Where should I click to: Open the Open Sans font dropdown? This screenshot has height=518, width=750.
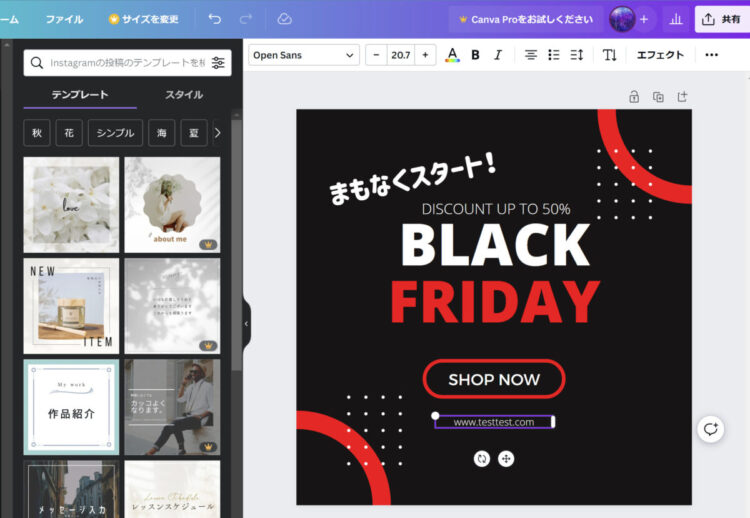(304, 55)
